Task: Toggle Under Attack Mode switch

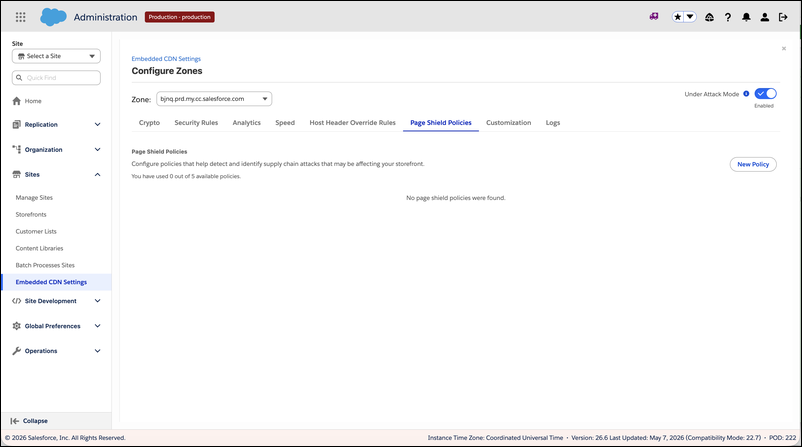Action: pyautogui.click(x=765, y=94)
